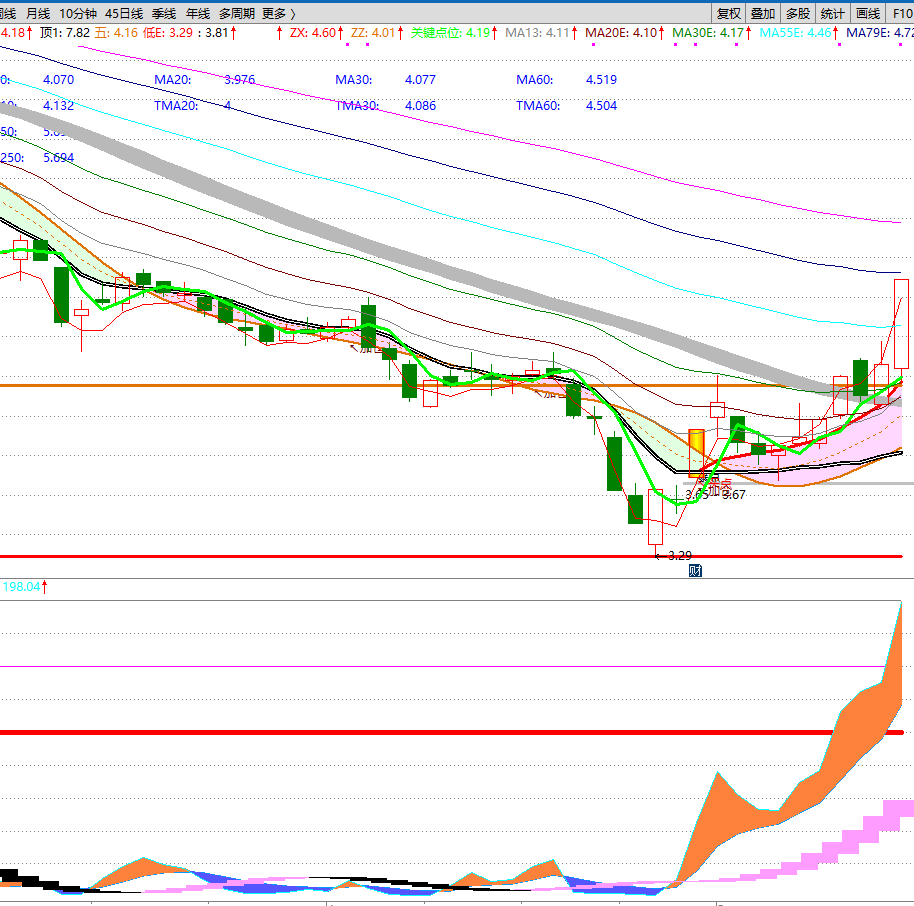Click the ZZ: 4.01 indicator value
This screenshot has height=906, width=914.
(373, 33)
